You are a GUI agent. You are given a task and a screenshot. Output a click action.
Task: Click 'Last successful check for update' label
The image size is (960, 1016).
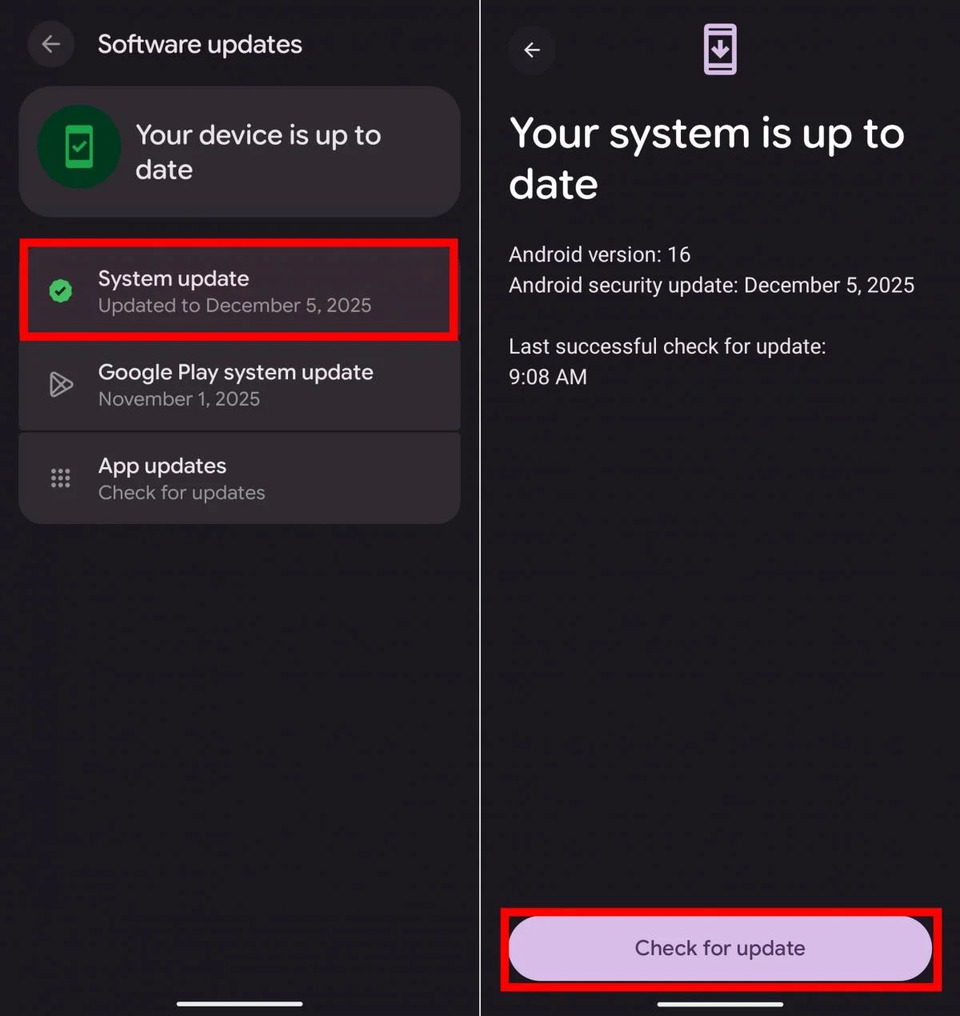coord(667,347)
